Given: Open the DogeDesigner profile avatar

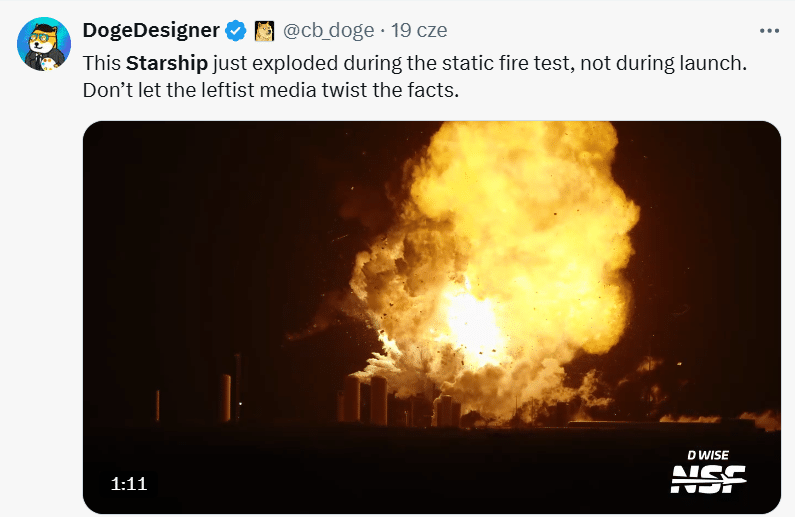Looking at the screenshot, I should [x=44, y=43].
